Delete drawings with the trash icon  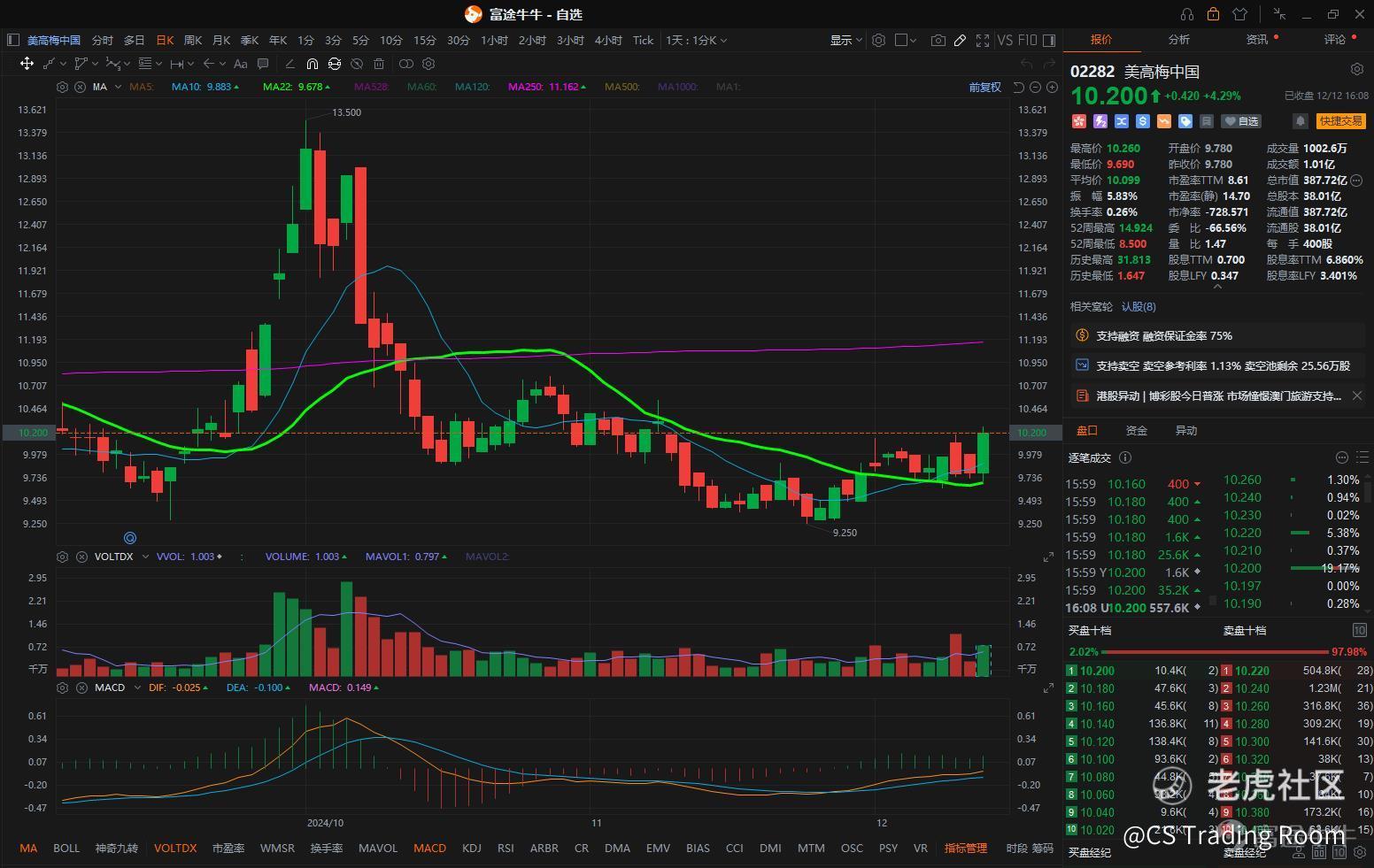[x=379, y=64]
